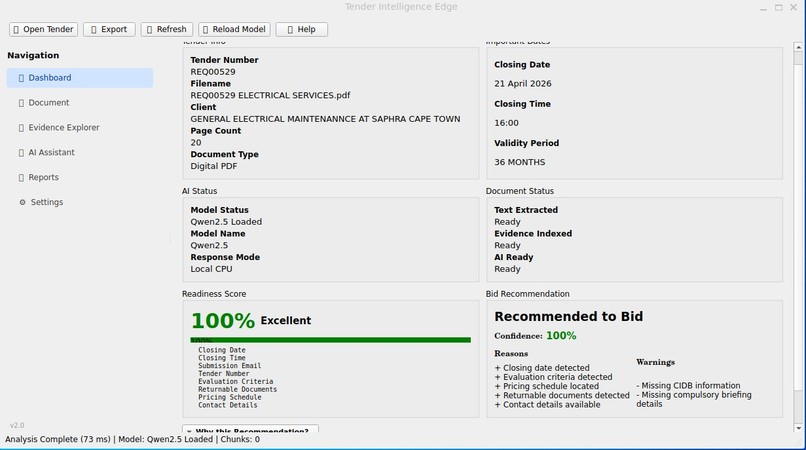Click the icon next to AI Assistant
This screenshot has width=806, height=450.
pyautogui.click(x=21, y=153)
